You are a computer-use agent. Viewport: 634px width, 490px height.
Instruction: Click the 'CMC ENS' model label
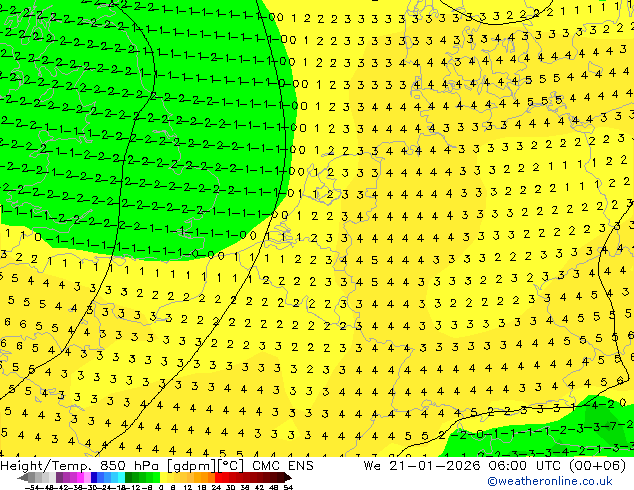point(283,466)
